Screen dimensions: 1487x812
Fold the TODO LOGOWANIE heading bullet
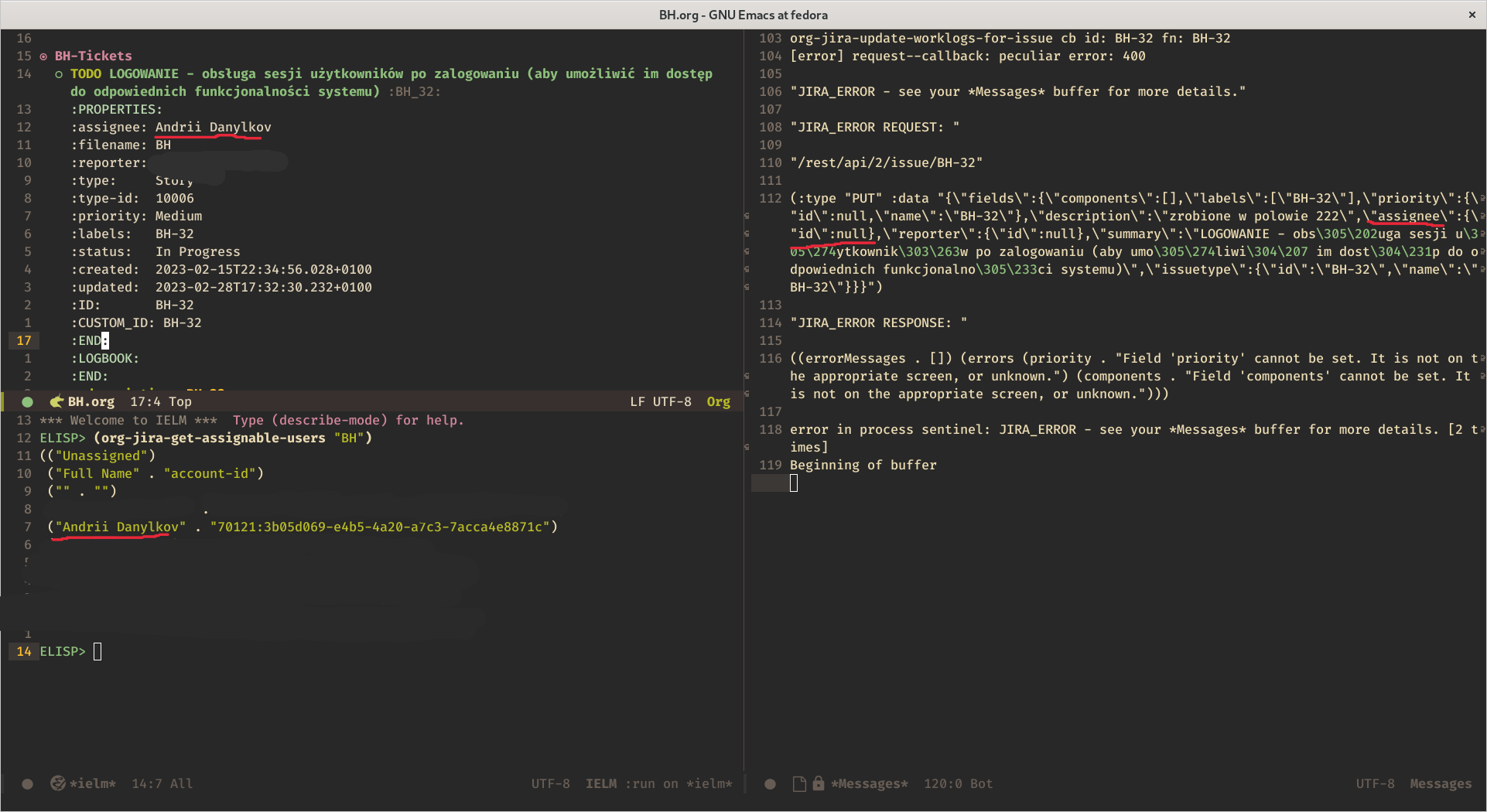pyautogui.click(x=59, y=74)
